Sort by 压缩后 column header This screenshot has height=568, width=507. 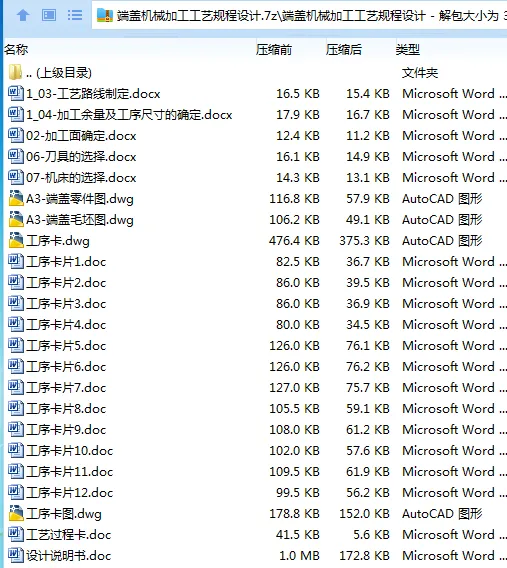pyautogui.click(x=344, y=50)
